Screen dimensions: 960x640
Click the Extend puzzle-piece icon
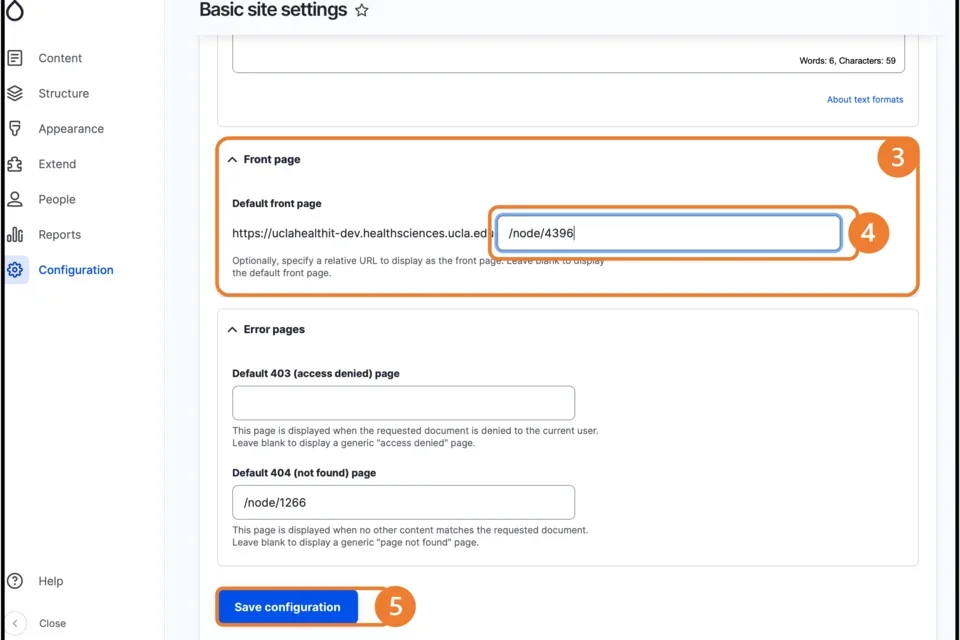16,164
